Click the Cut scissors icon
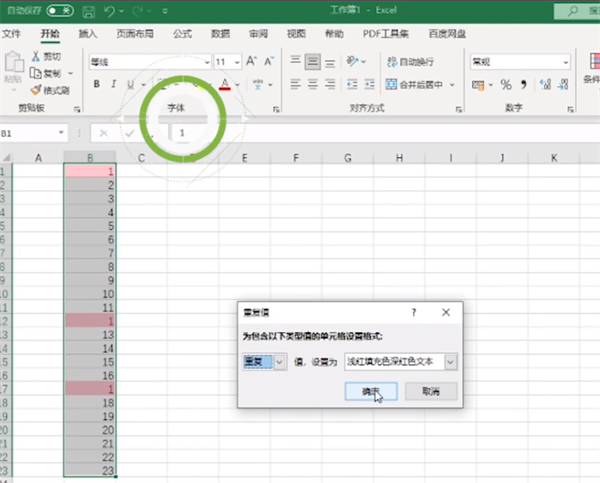Viewport: 600px width, 483px height. [x=36, y=56]
